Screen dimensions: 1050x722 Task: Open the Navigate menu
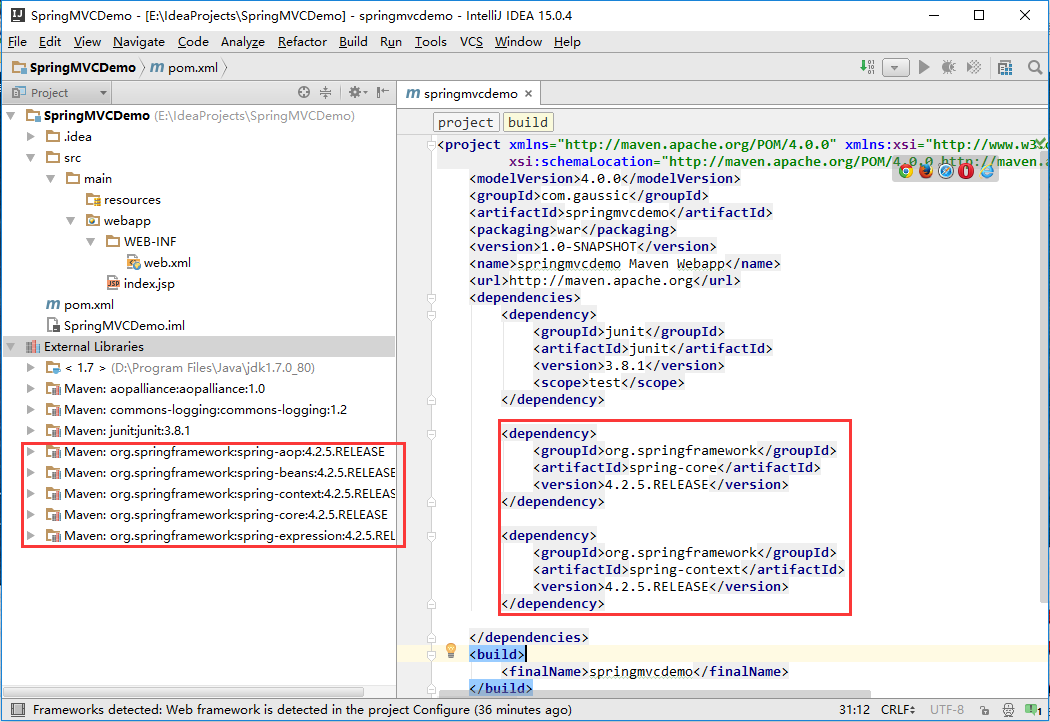coord(139,42)
